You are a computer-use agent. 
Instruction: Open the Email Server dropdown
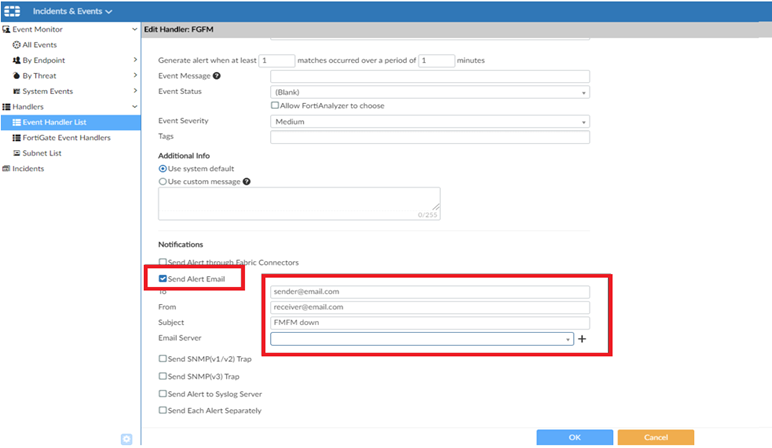421,339
